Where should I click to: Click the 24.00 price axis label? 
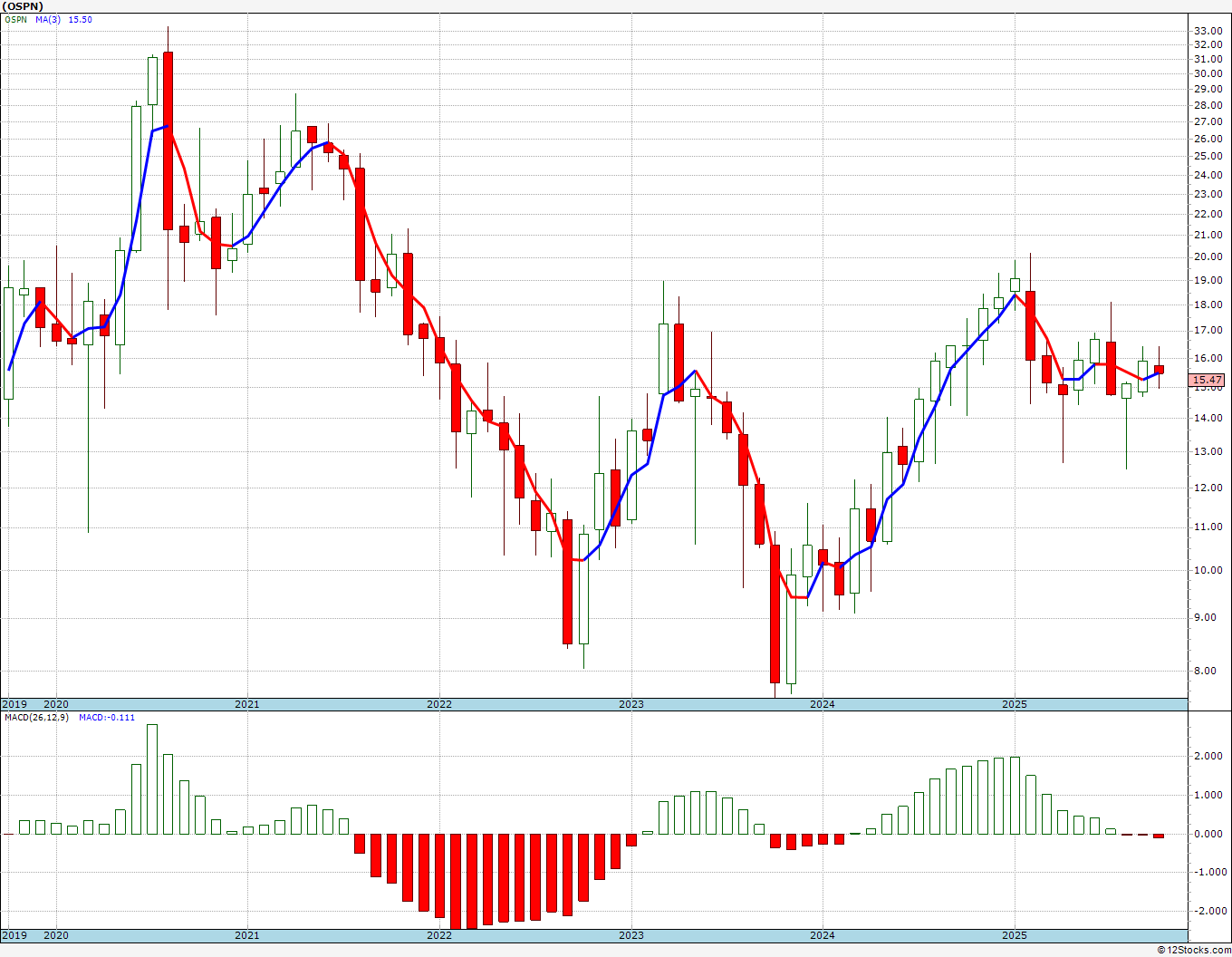coord(1208,175)
